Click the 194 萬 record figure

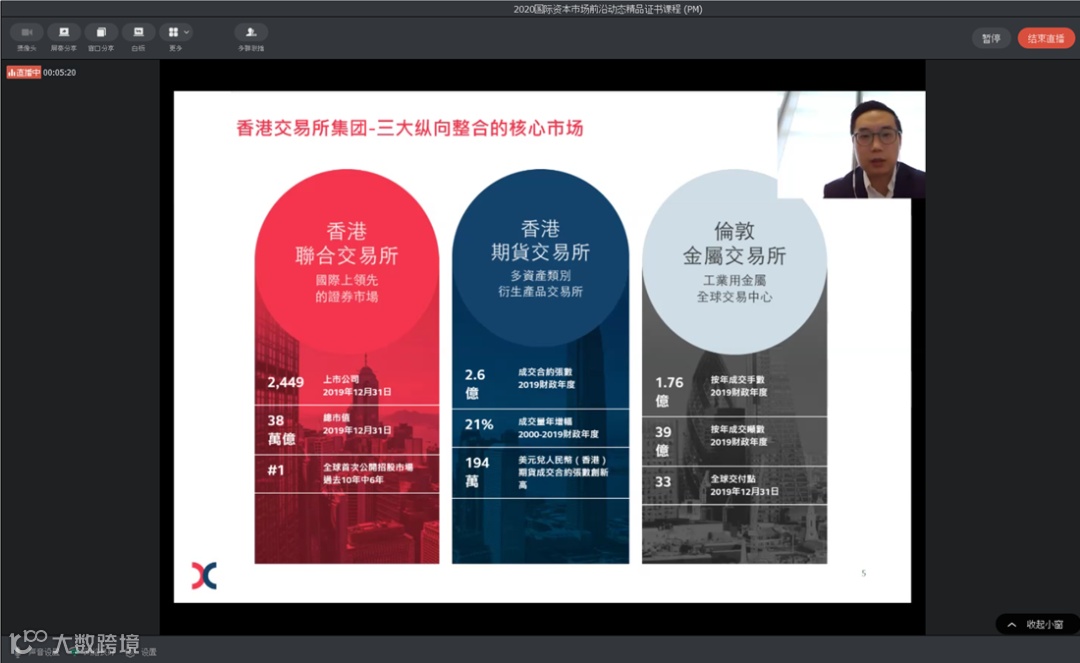coord(477,472)
